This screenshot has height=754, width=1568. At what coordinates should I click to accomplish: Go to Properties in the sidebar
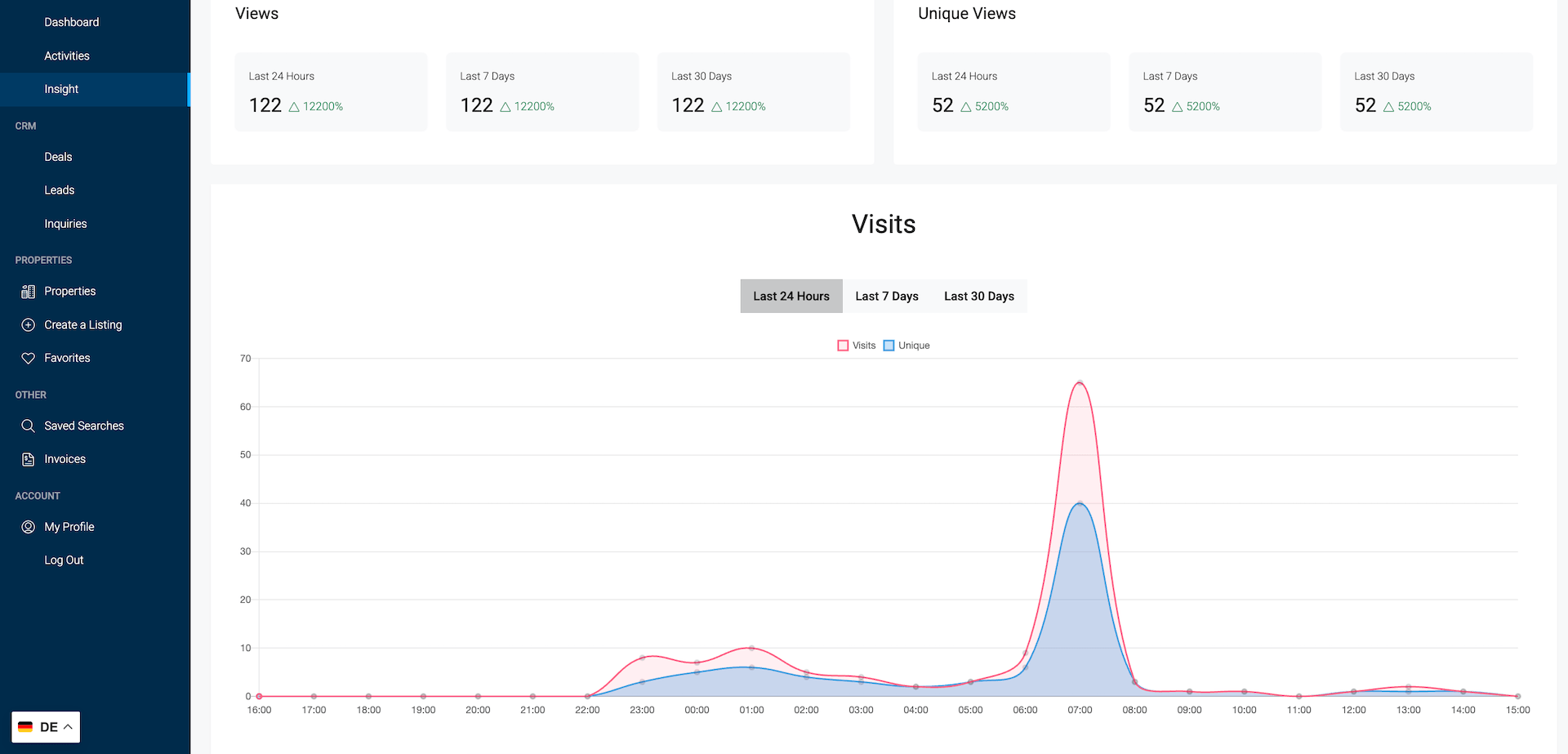click(x=70, y=292)
